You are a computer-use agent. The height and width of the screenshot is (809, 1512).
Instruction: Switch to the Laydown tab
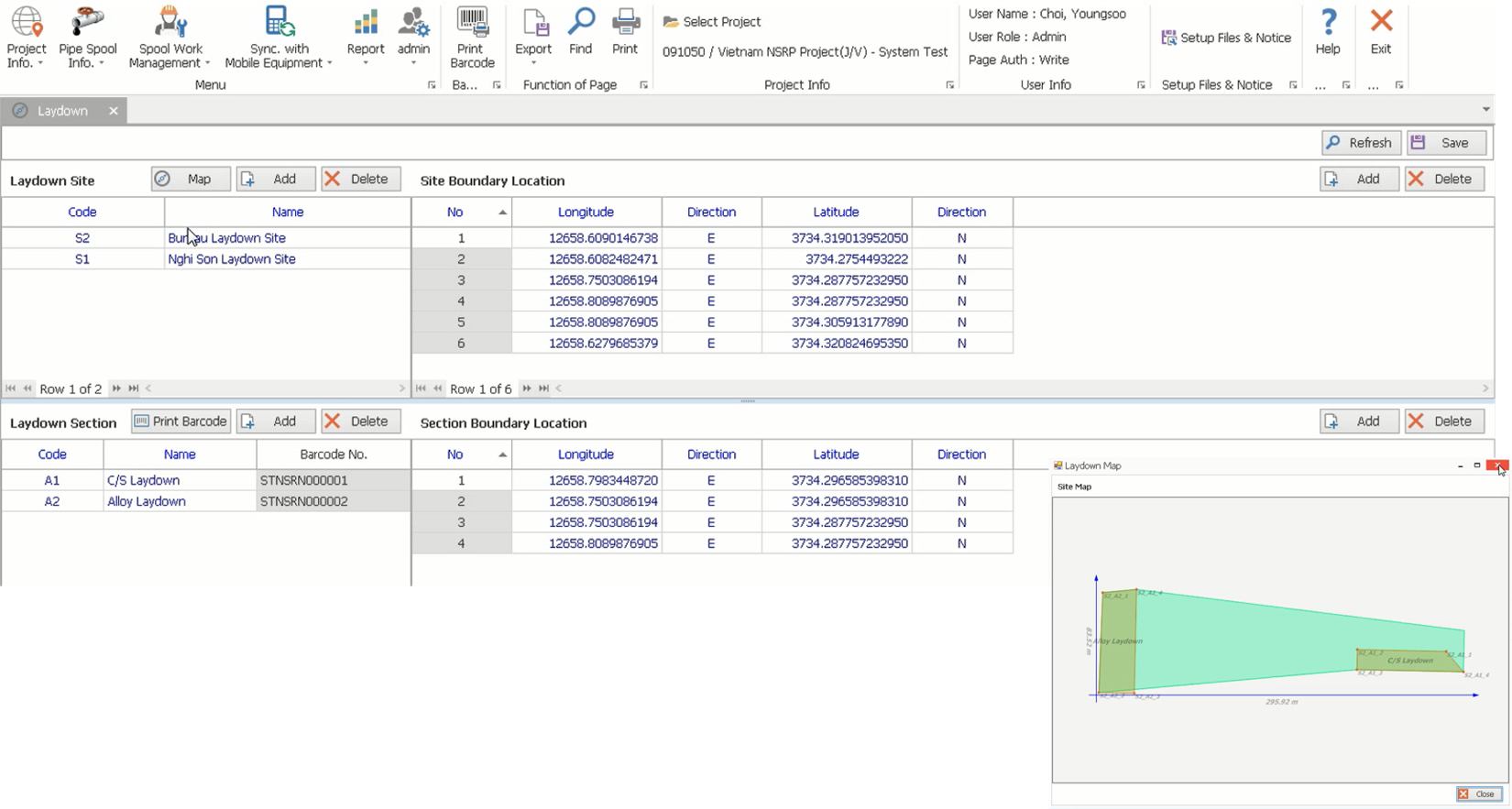62,111
